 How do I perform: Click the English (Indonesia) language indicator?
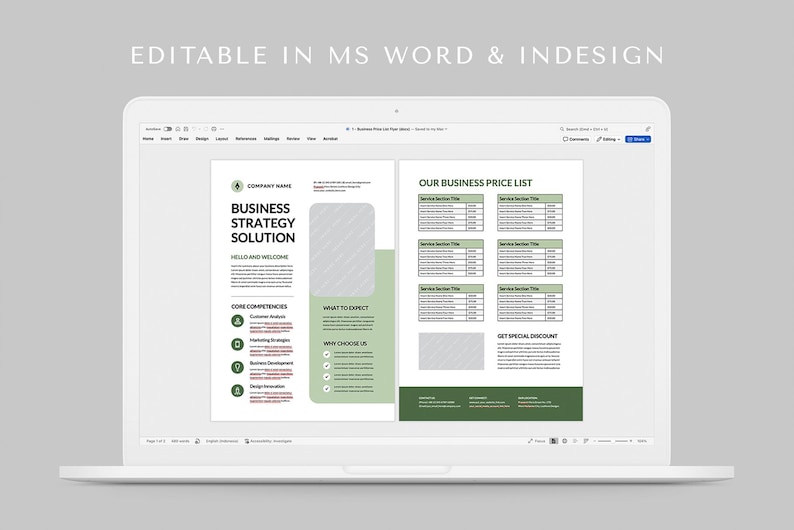point(222,441)
